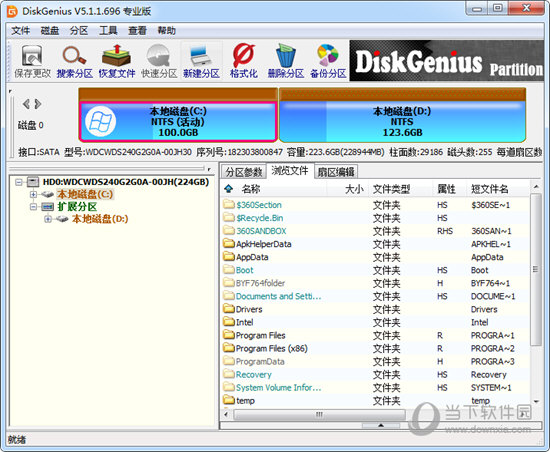Click the temp folder icon
Screen dimensions: 550x452
(x=229, y=400)
